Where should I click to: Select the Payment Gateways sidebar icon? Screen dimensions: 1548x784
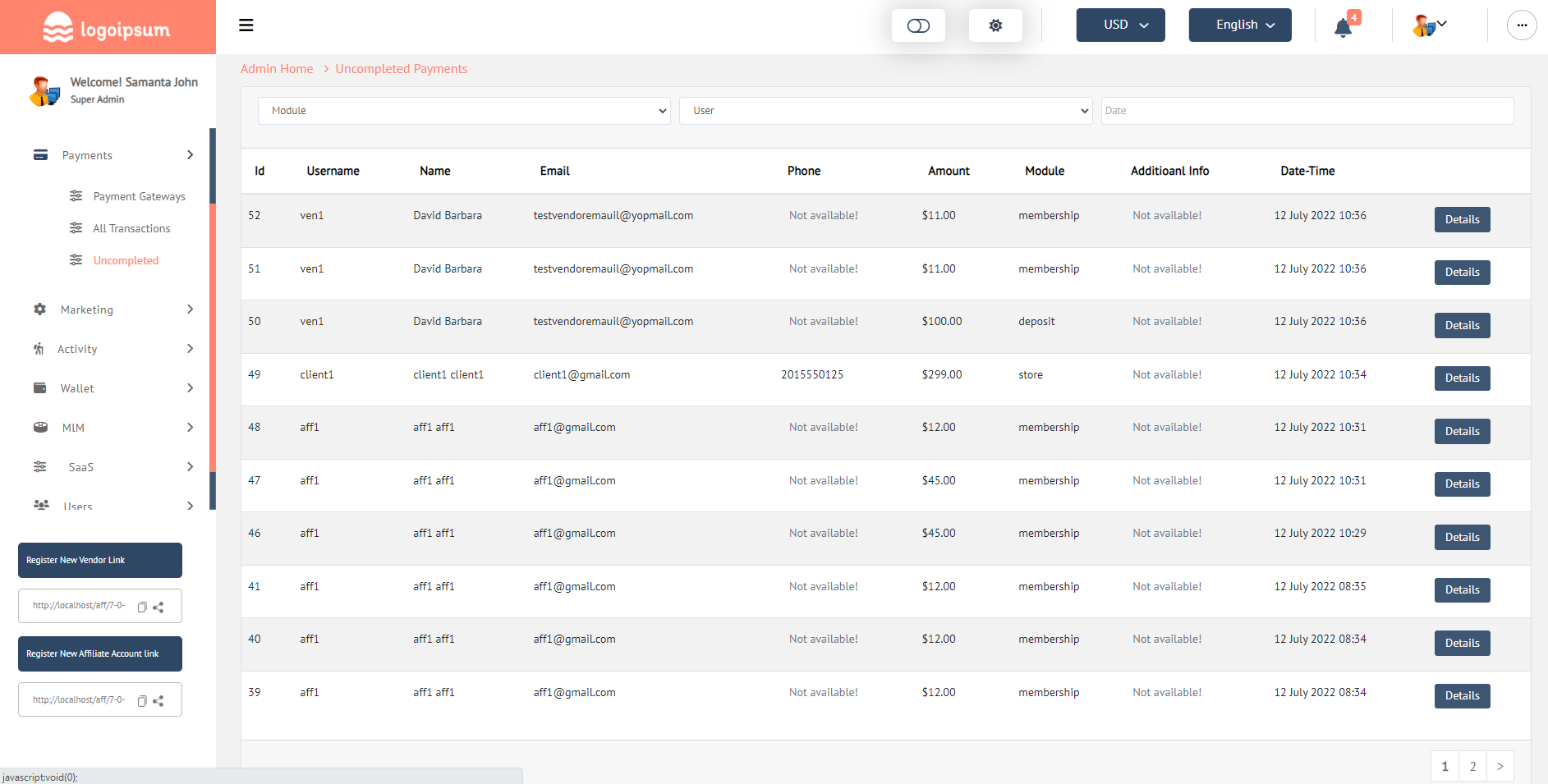pyautogui.click(x=76, y=196)
